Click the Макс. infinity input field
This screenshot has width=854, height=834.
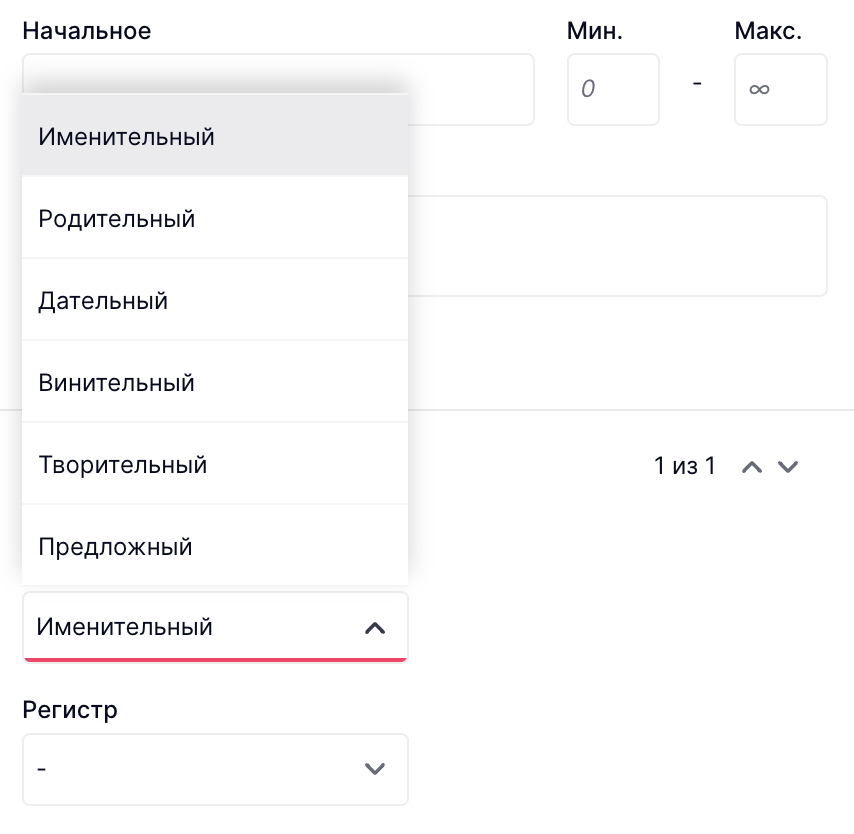780,89
